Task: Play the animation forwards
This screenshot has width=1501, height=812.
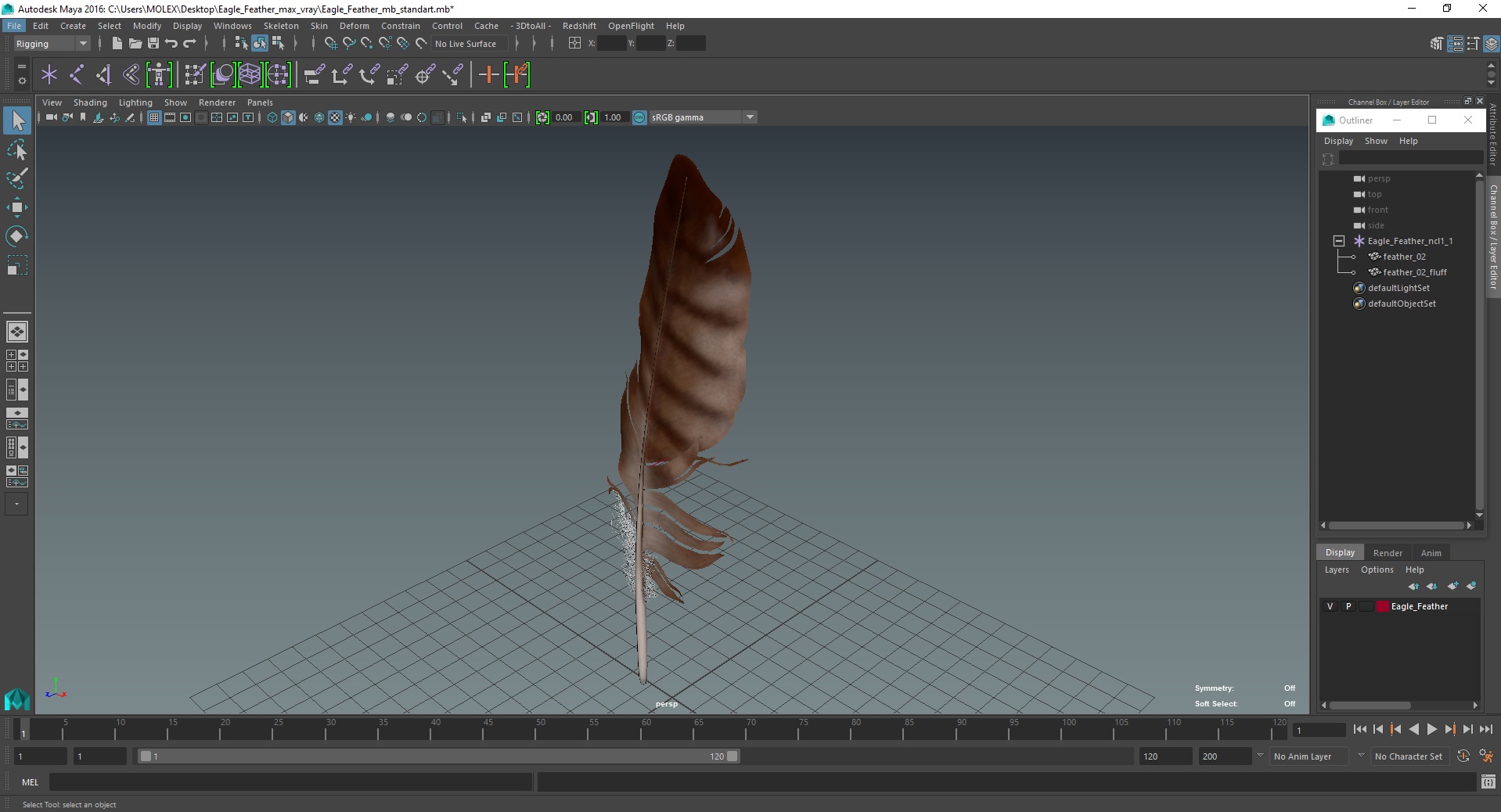Action: [x=1431, y=729]
